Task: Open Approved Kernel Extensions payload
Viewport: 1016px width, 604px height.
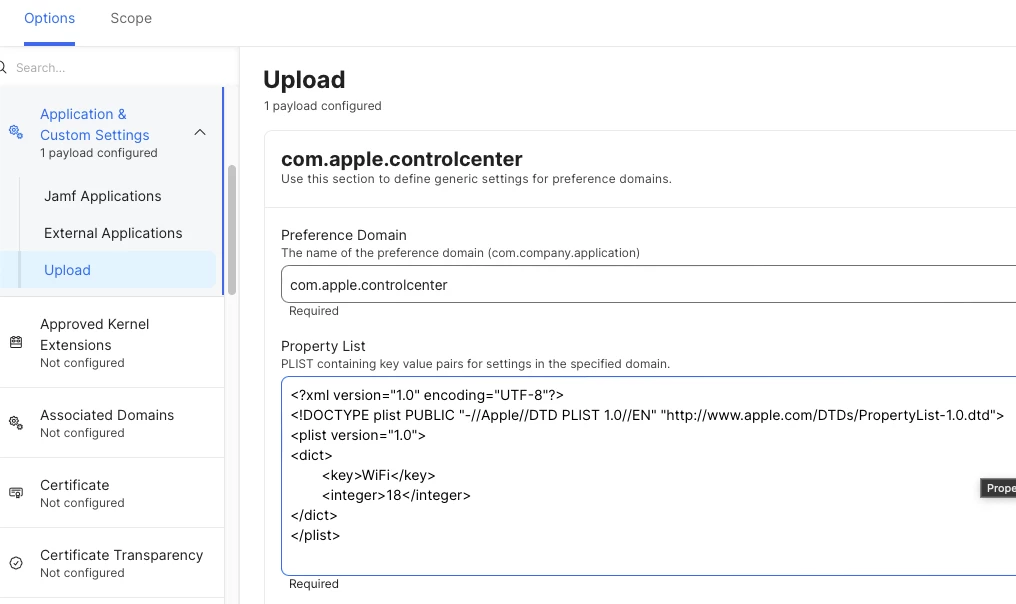Action: coord(111,342)
